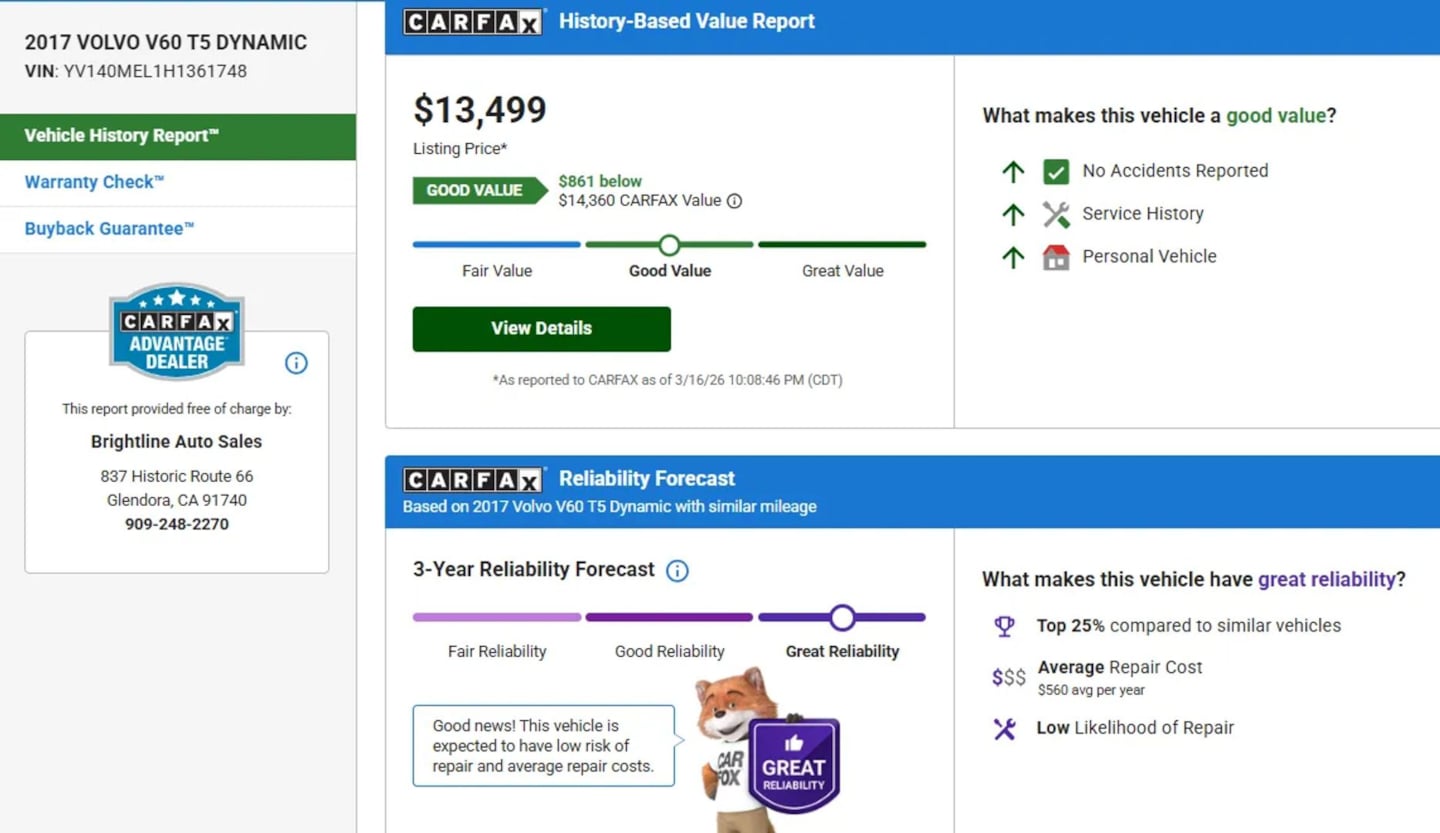Click the Great Reliability slider marker

[x=842, y=617]
